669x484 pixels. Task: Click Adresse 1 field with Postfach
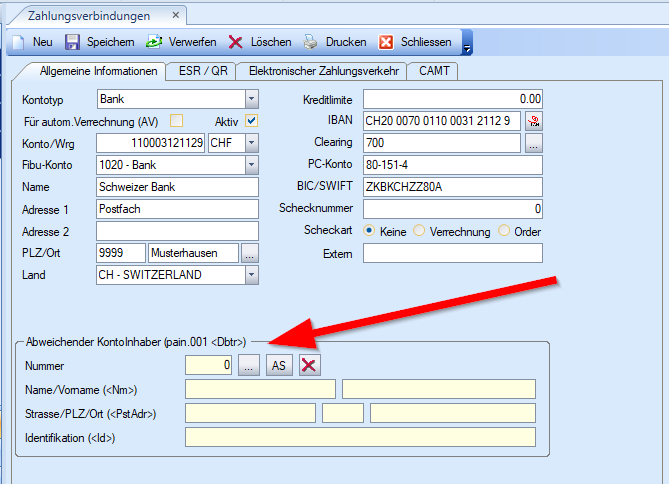point(177,209)
